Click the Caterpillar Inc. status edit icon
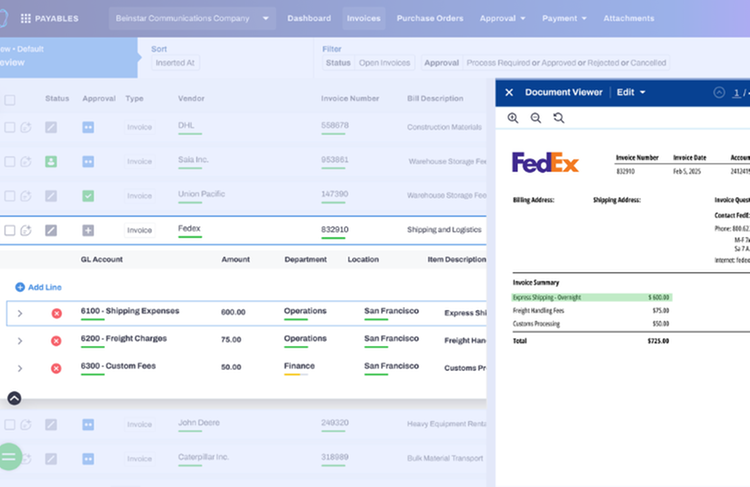This screenshot has width=750, height=487. [51, 459]
